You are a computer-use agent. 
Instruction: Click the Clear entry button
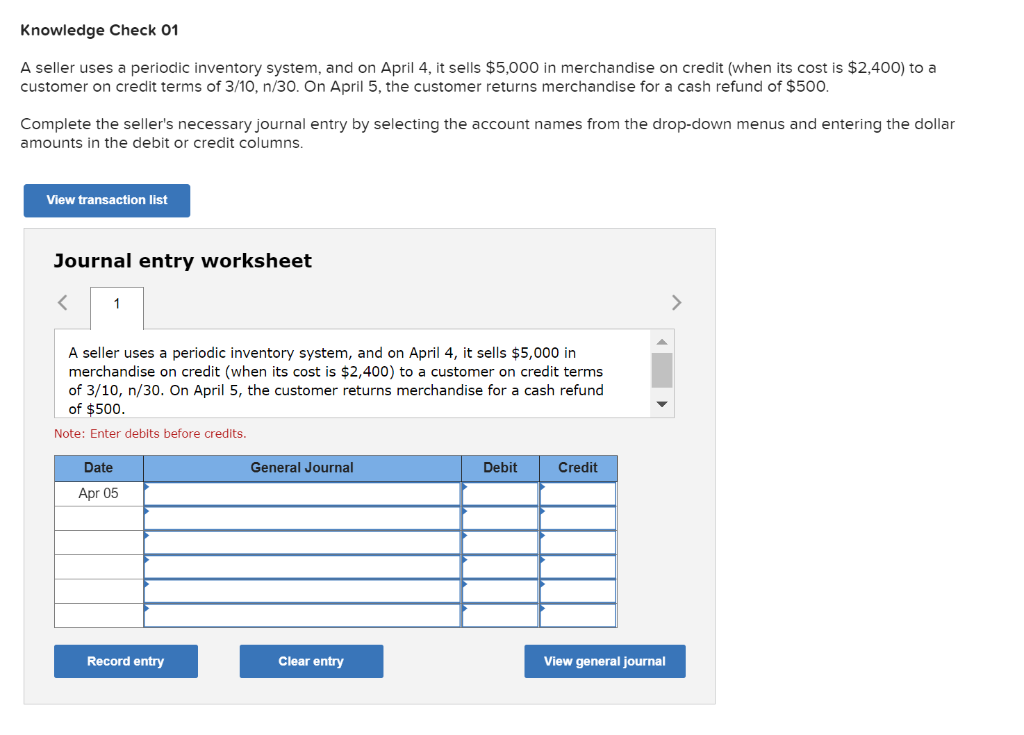[311, 661]
